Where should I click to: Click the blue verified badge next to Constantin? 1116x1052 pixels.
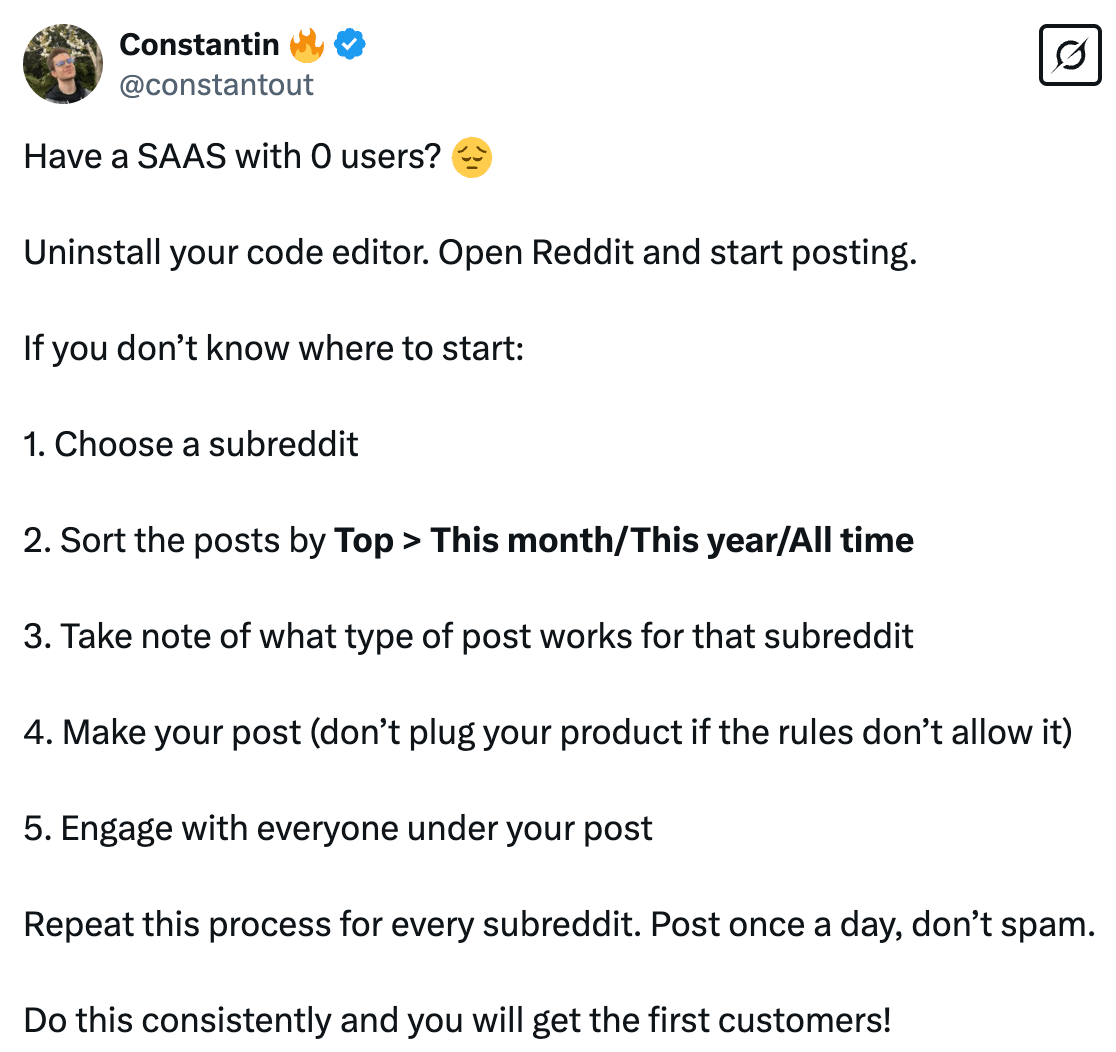pyautogui.click(x=348, y=44)
